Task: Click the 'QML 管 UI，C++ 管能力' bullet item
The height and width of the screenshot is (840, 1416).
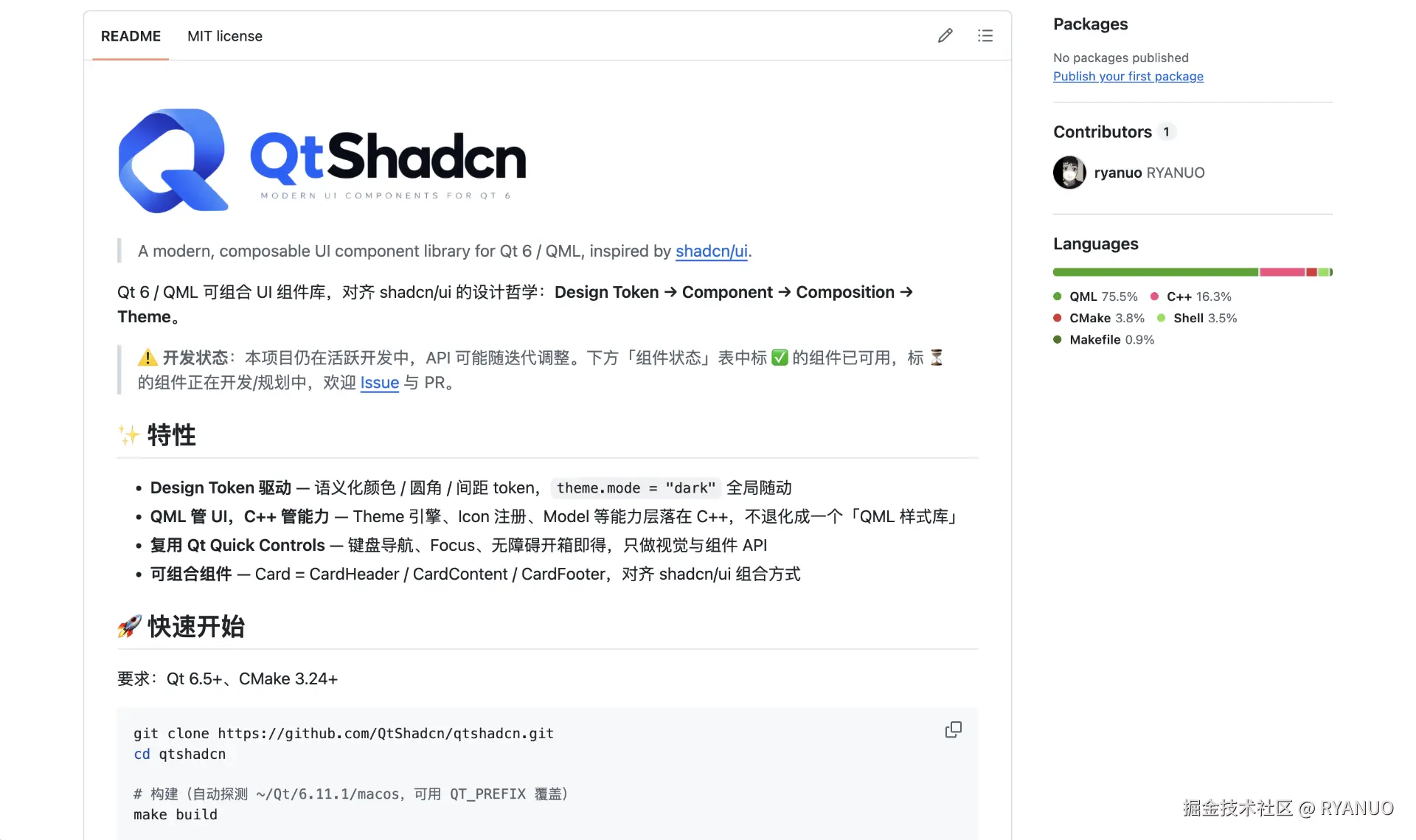Action: click(x=555, y=516)
